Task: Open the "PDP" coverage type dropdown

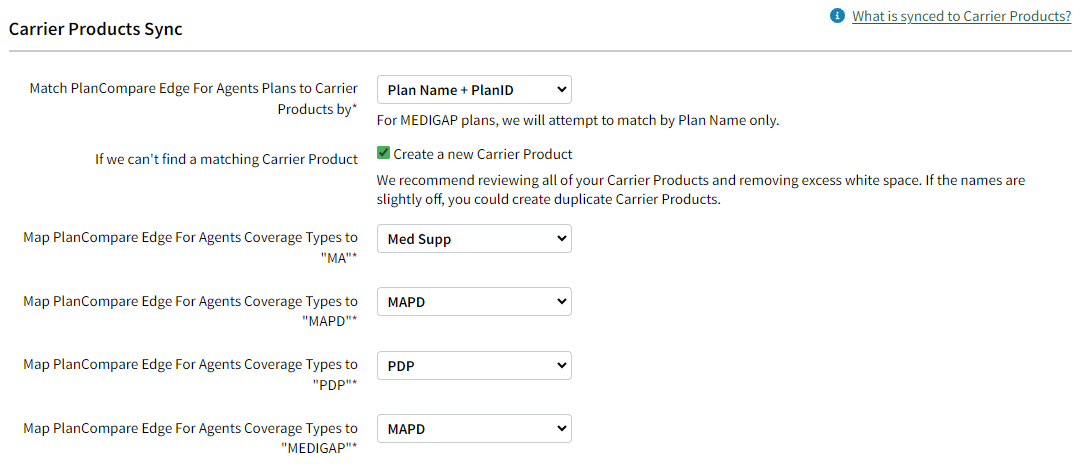Action: 474,365
